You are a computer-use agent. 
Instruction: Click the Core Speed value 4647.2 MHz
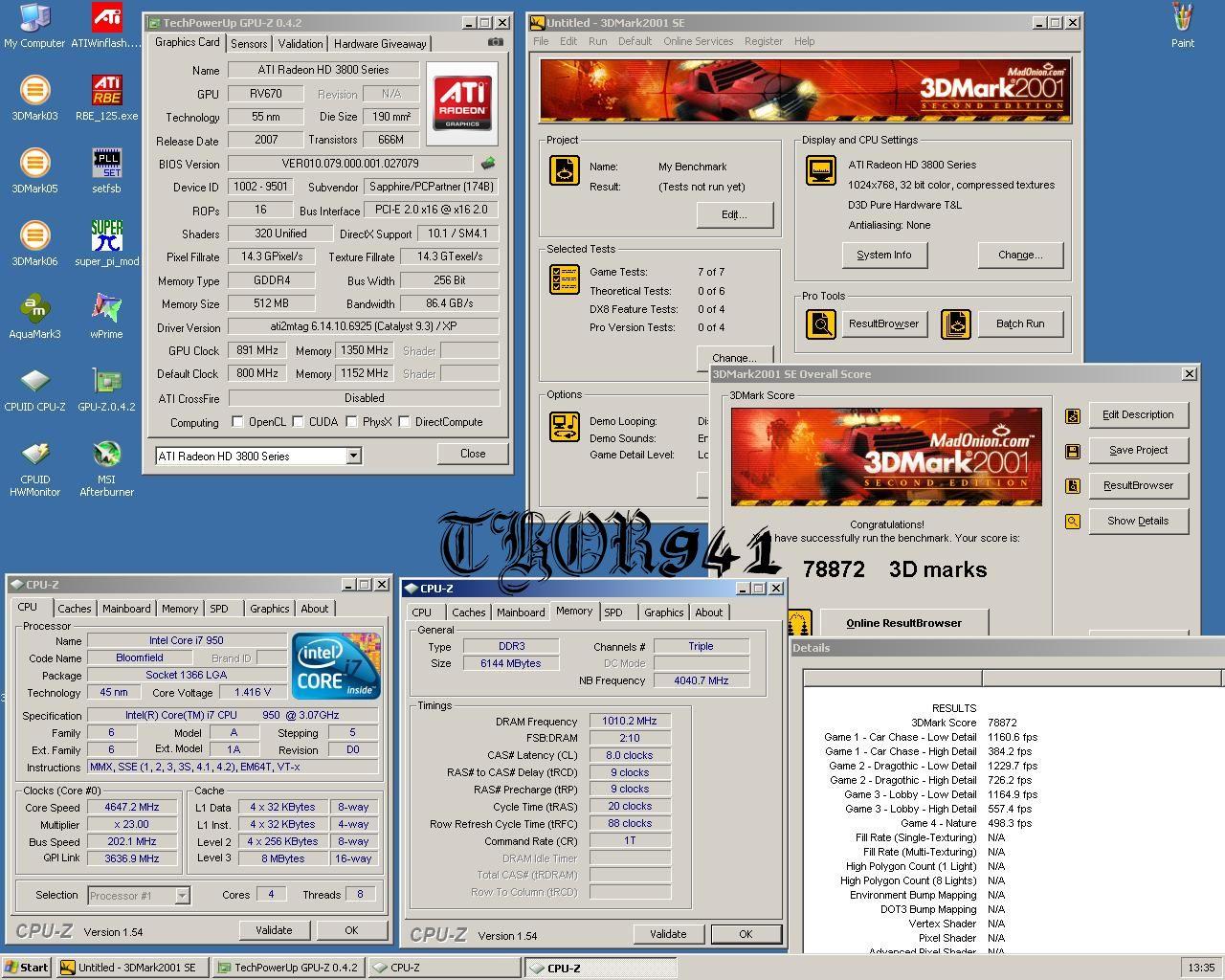[x=132, y=807]
